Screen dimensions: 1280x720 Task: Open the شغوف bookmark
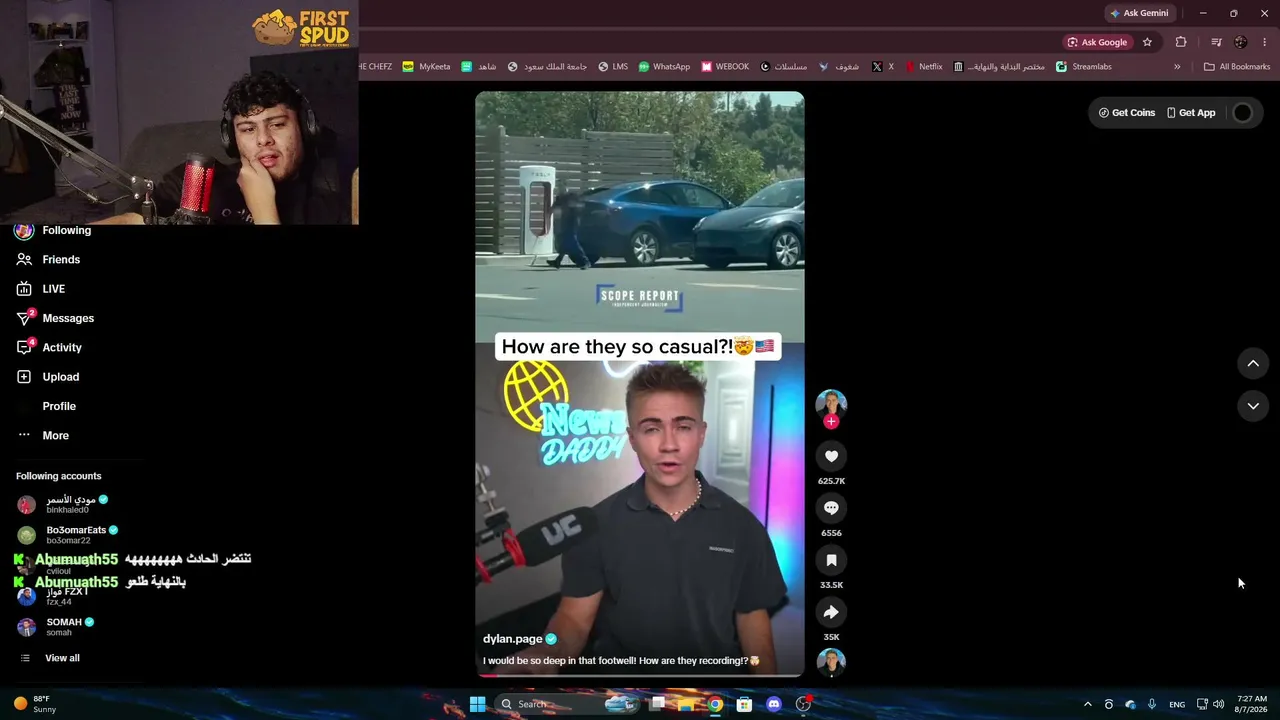(839, 67)
